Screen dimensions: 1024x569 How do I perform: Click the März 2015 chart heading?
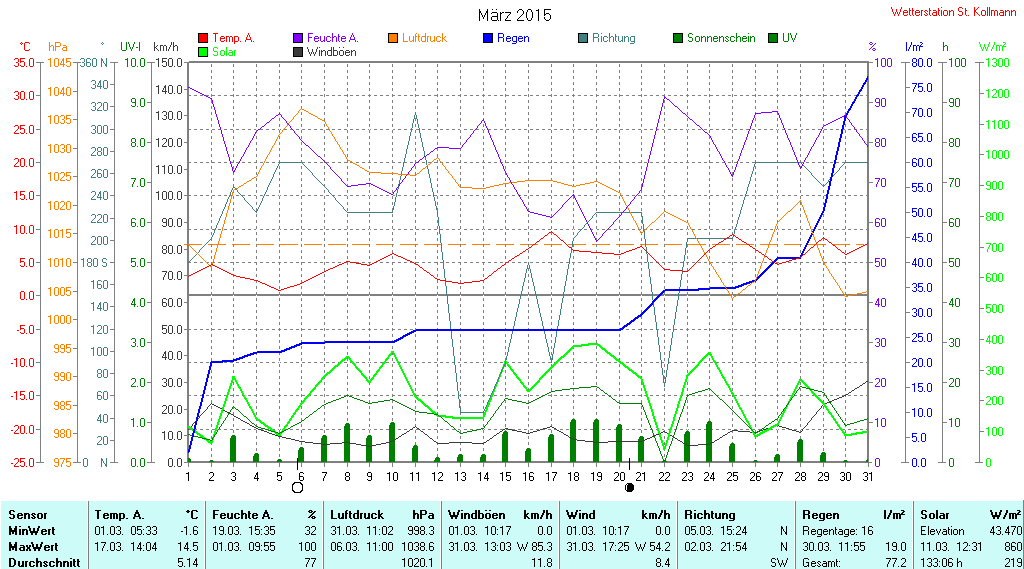(x=515, y=15)
